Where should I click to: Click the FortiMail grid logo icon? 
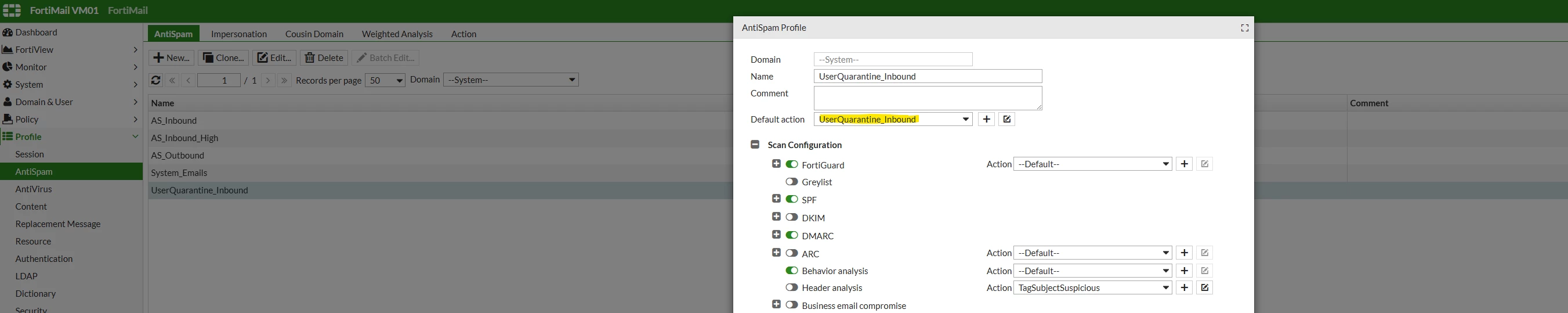pos(12,10)
